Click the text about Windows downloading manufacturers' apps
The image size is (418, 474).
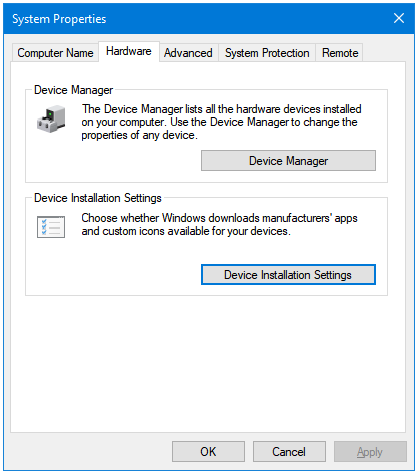point(219,224)
